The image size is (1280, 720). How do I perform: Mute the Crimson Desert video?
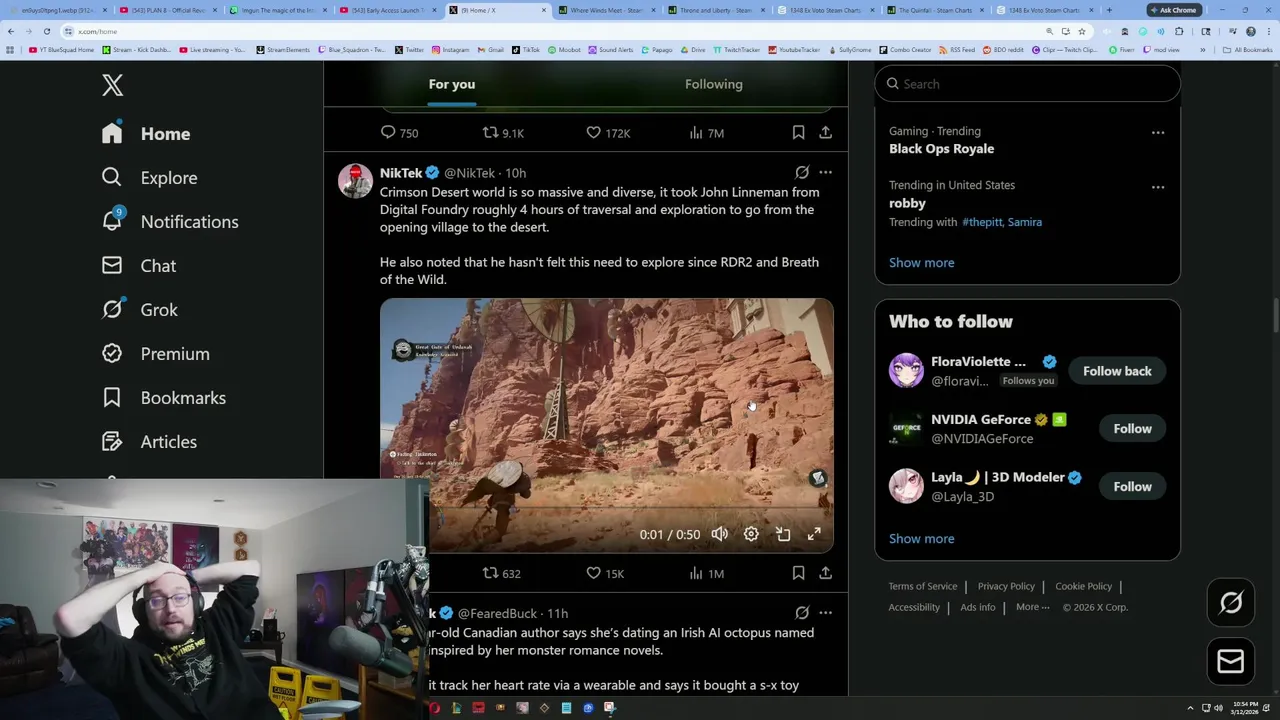(x=720, y=534)
